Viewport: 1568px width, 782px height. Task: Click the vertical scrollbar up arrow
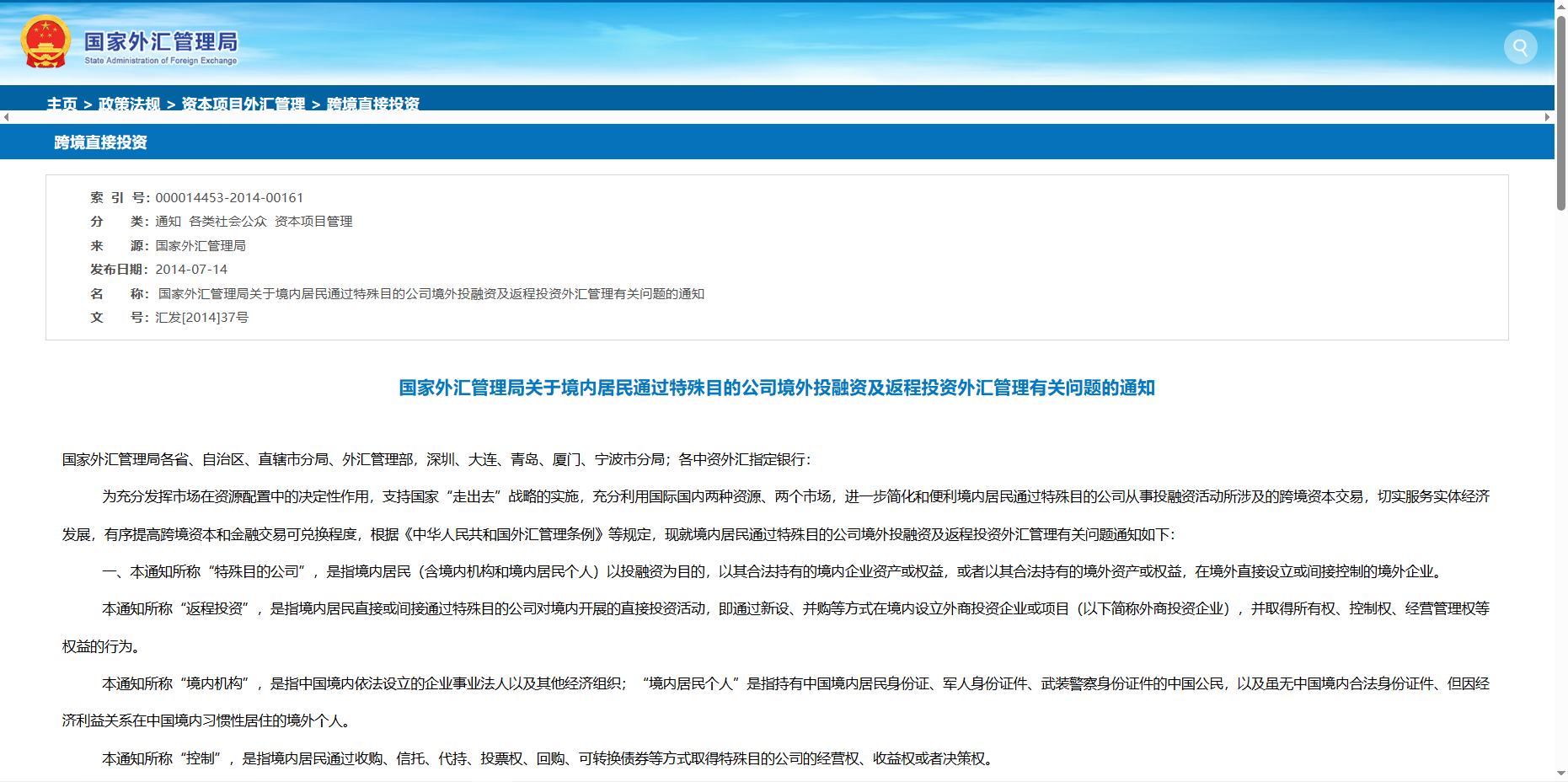coord(1560,6)
